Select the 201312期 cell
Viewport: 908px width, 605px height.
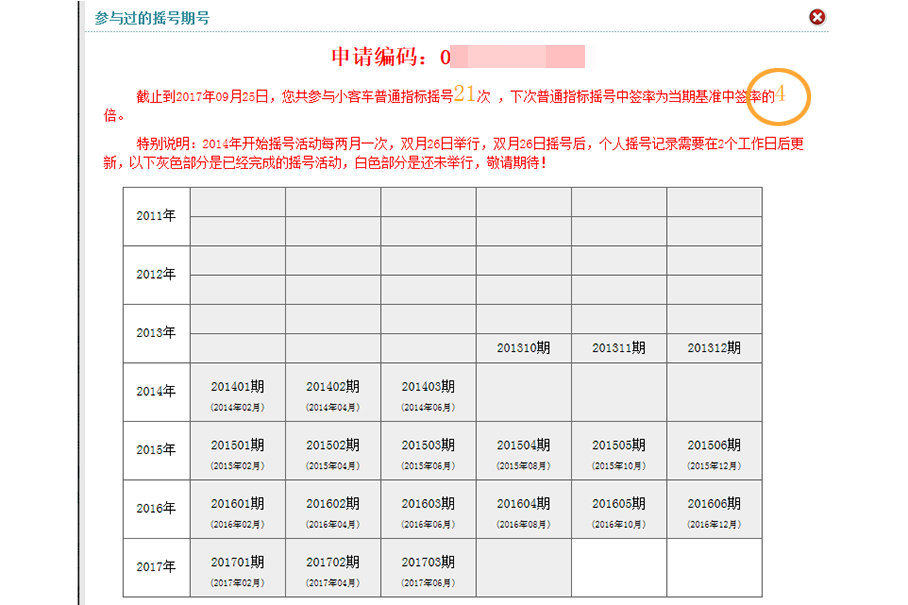coord(714,348)
